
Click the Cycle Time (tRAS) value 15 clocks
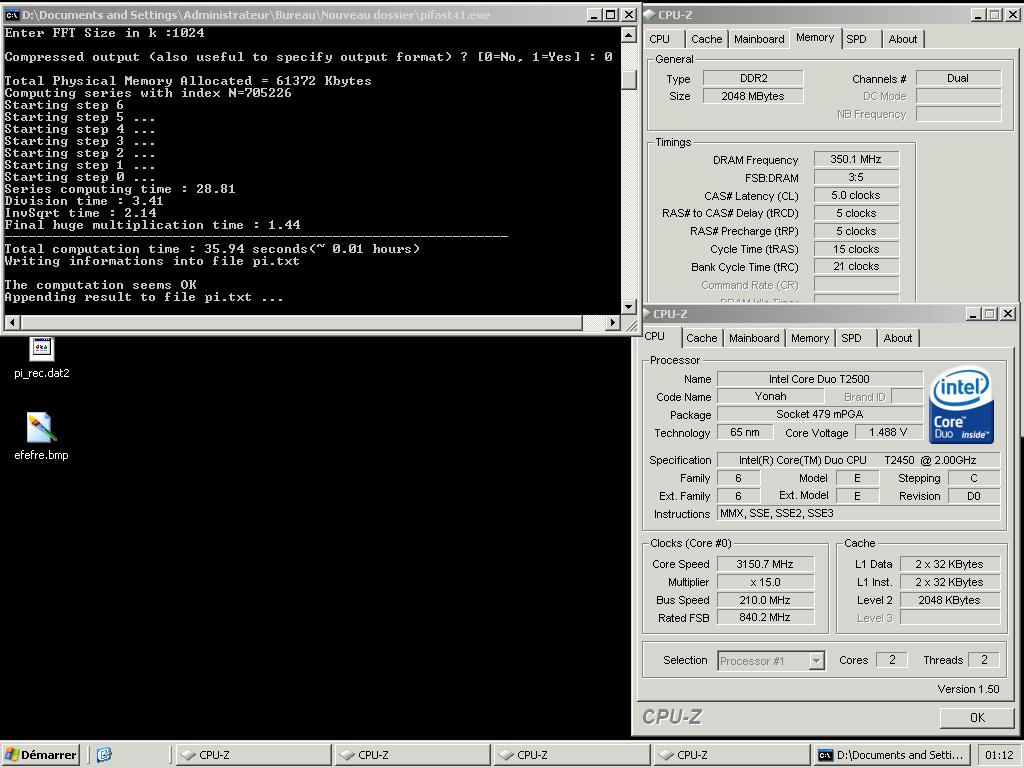(x=856, y=249)
